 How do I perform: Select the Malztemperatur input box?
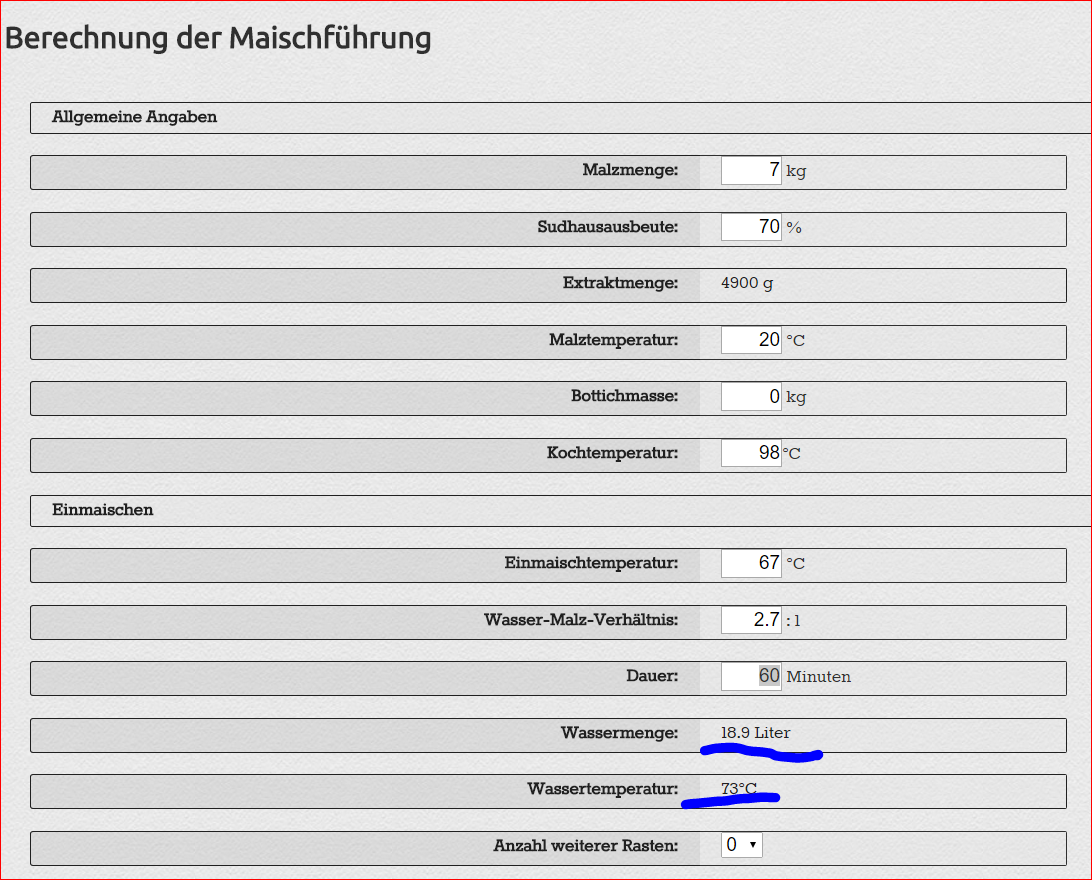[x=751, y=340]
